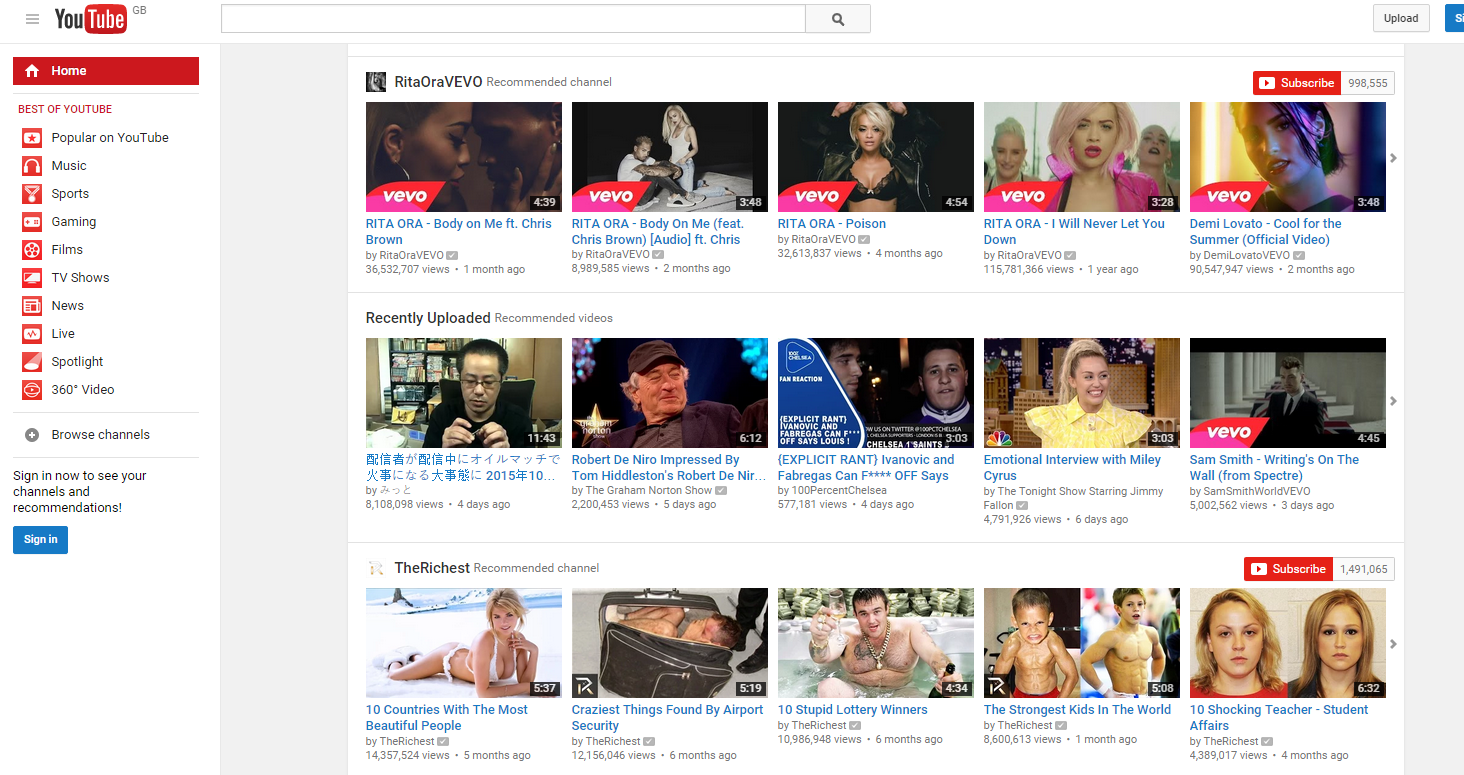
Task: Play Robert De Niro video thumbnail
Action: pyautogui.click(x=670, y=393)
